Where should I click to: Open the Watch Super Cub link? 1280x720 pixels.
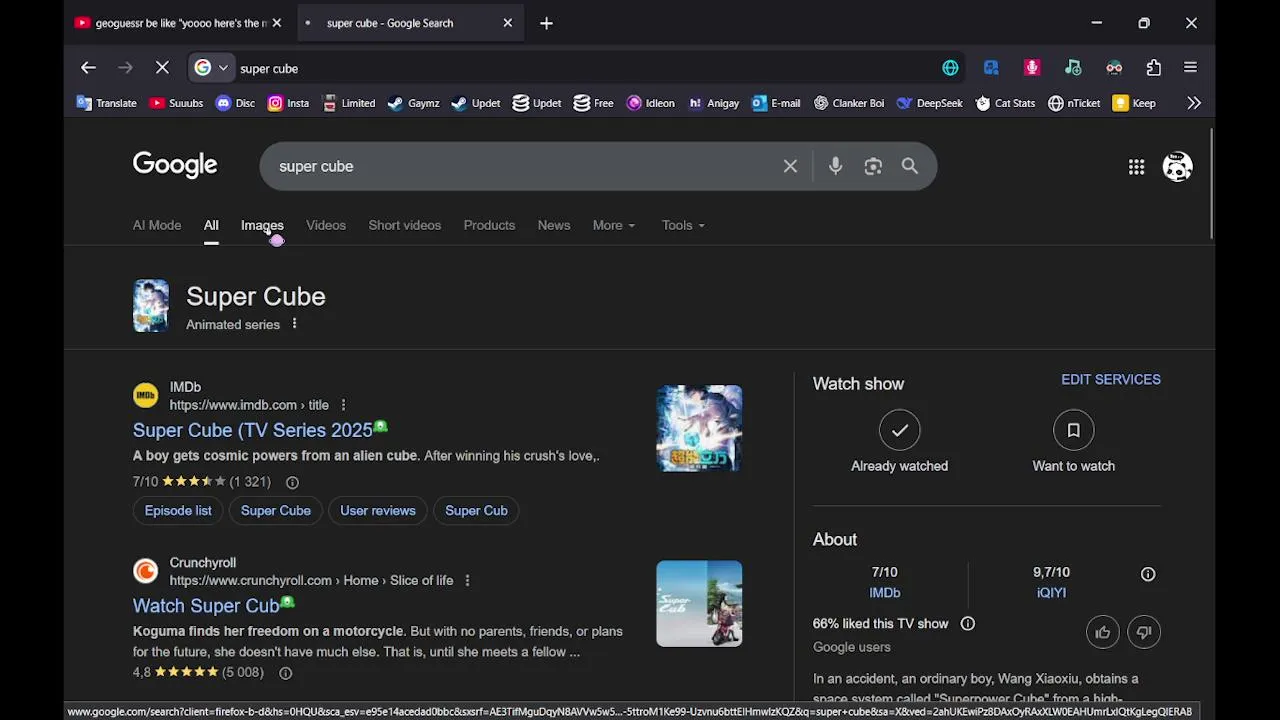[206, 605]
